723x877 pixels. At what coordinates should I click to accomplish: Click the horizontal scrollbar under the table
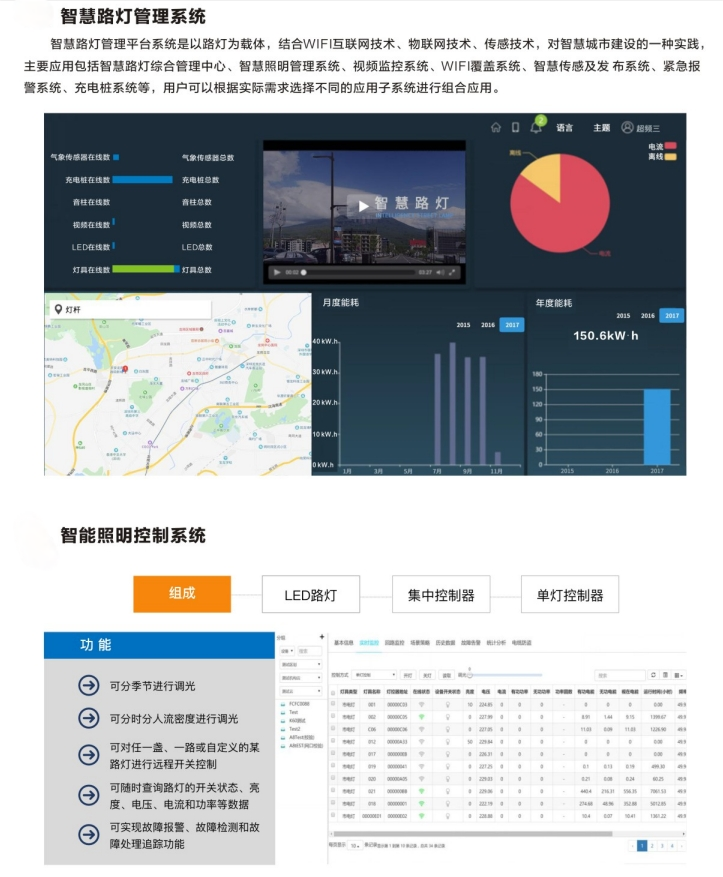click(472, 834)
